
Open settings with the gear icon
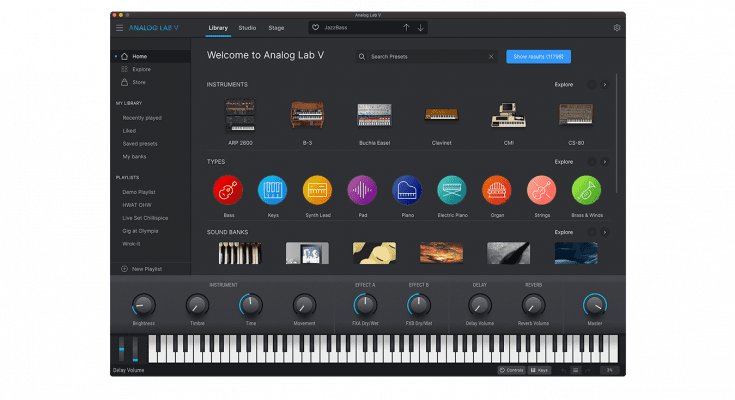pyautogui.click(x=617, y=28)
